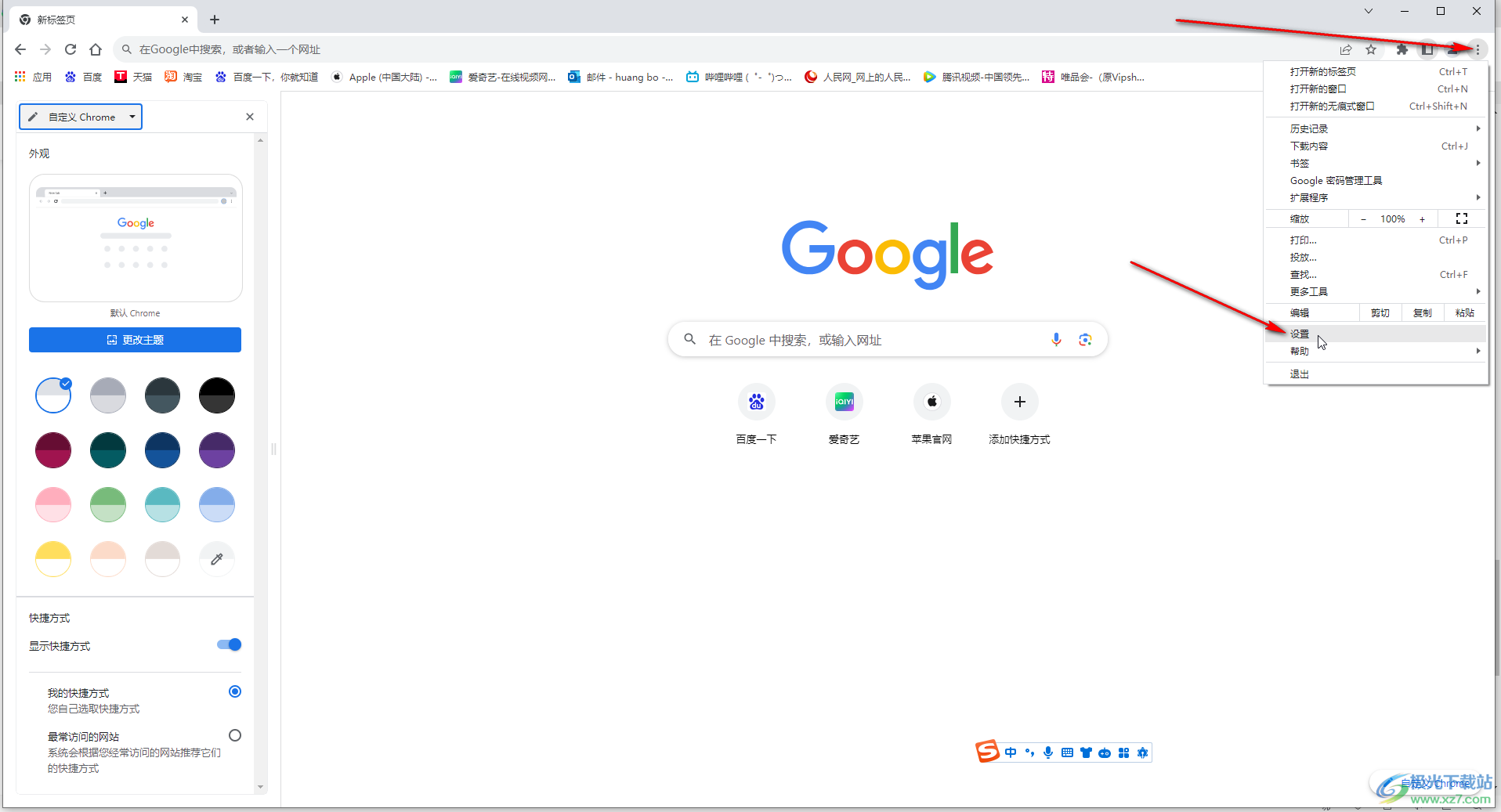Click Settings in Chrome menu
This screenshot has width=1501, height=812.
coord(1376,334)
